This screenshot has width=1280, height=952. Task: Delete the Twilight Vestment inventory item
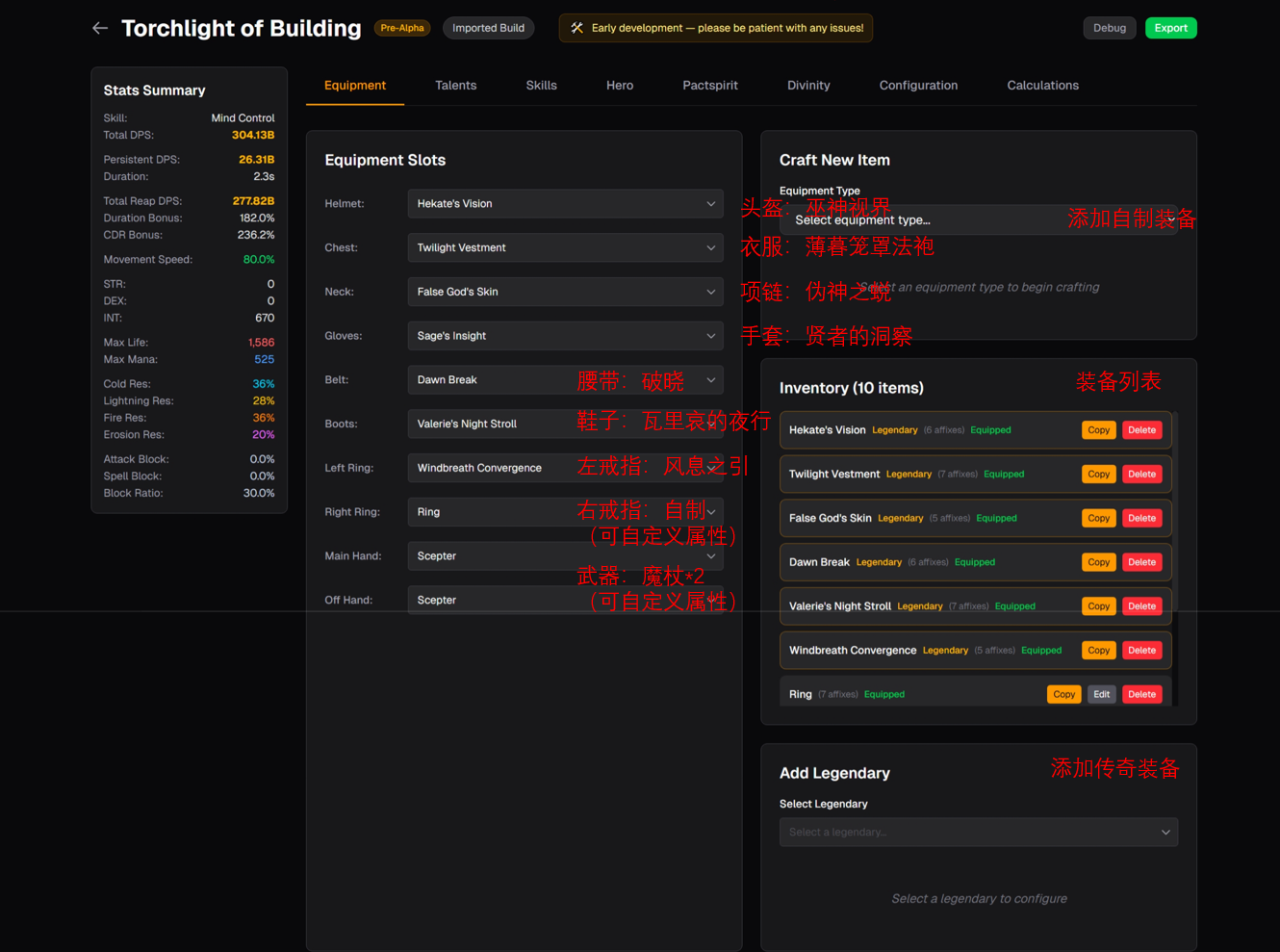click(x=1141, y=475)
